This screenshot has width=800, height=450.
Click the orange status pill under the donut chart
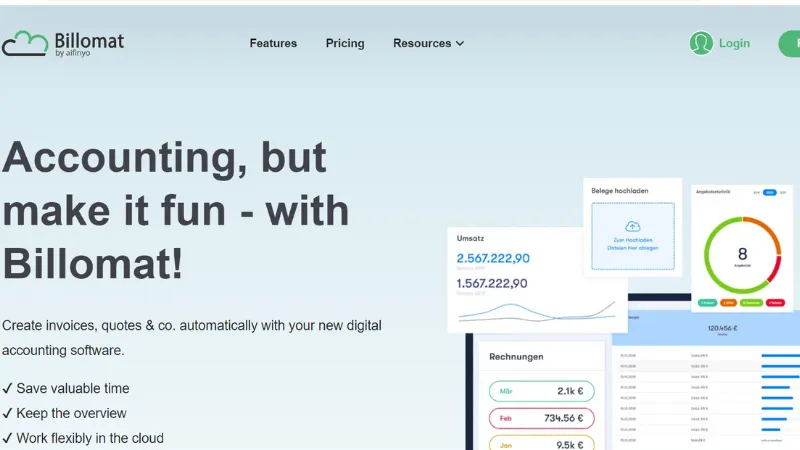coord(729,301)
